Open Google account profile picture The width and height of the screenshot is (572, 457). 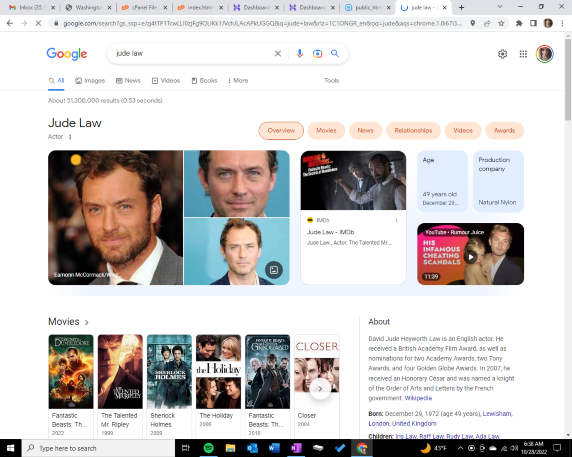coord(545,54)
